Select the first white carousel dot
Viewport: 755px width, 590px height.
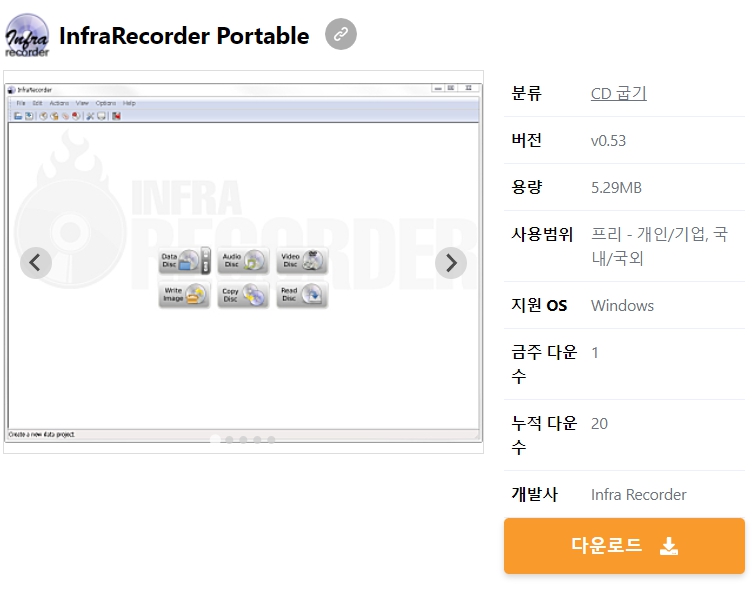215,439
